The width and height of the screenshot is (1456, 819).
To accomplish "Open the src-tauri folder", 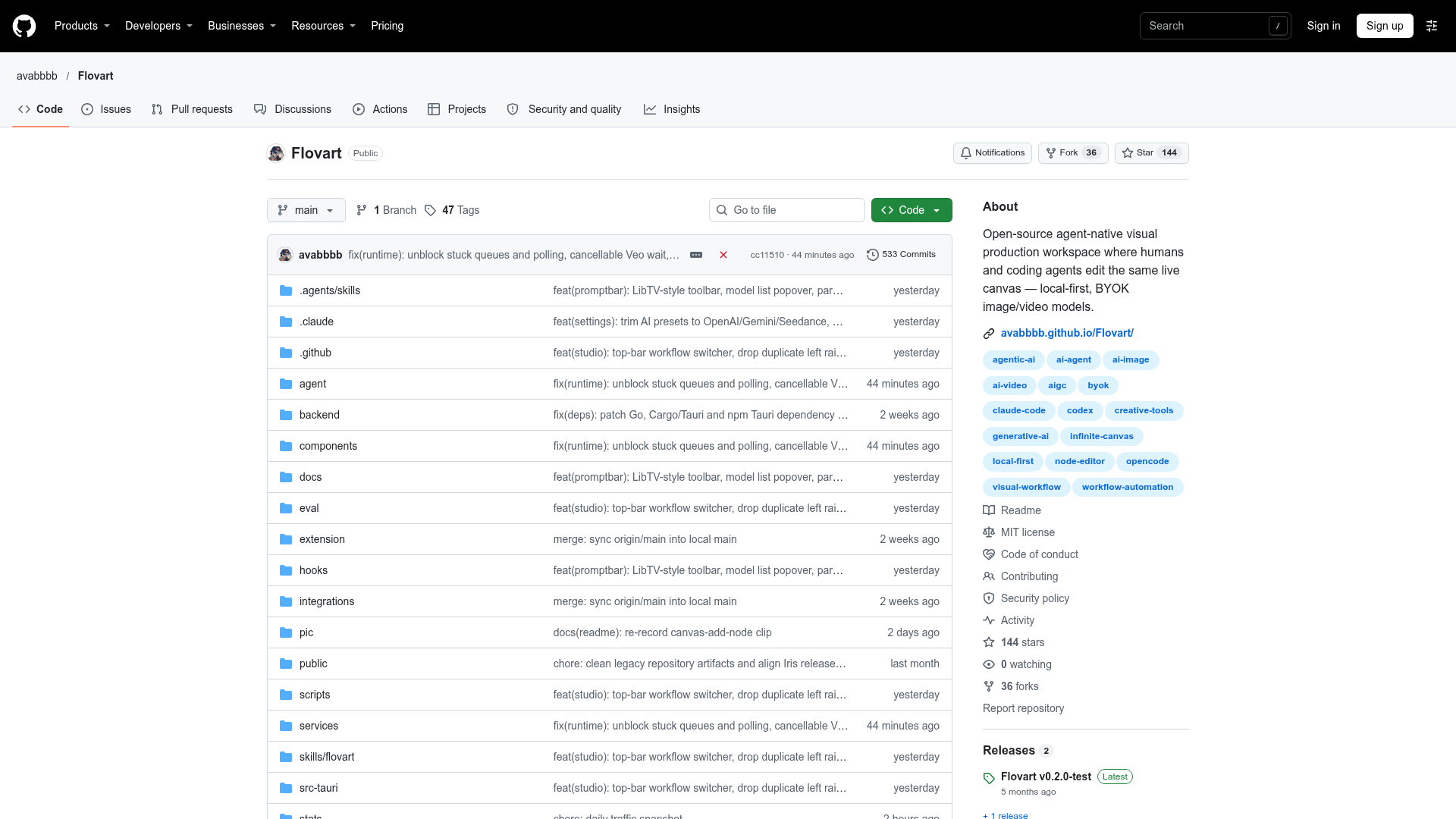I will click(318, 788).
